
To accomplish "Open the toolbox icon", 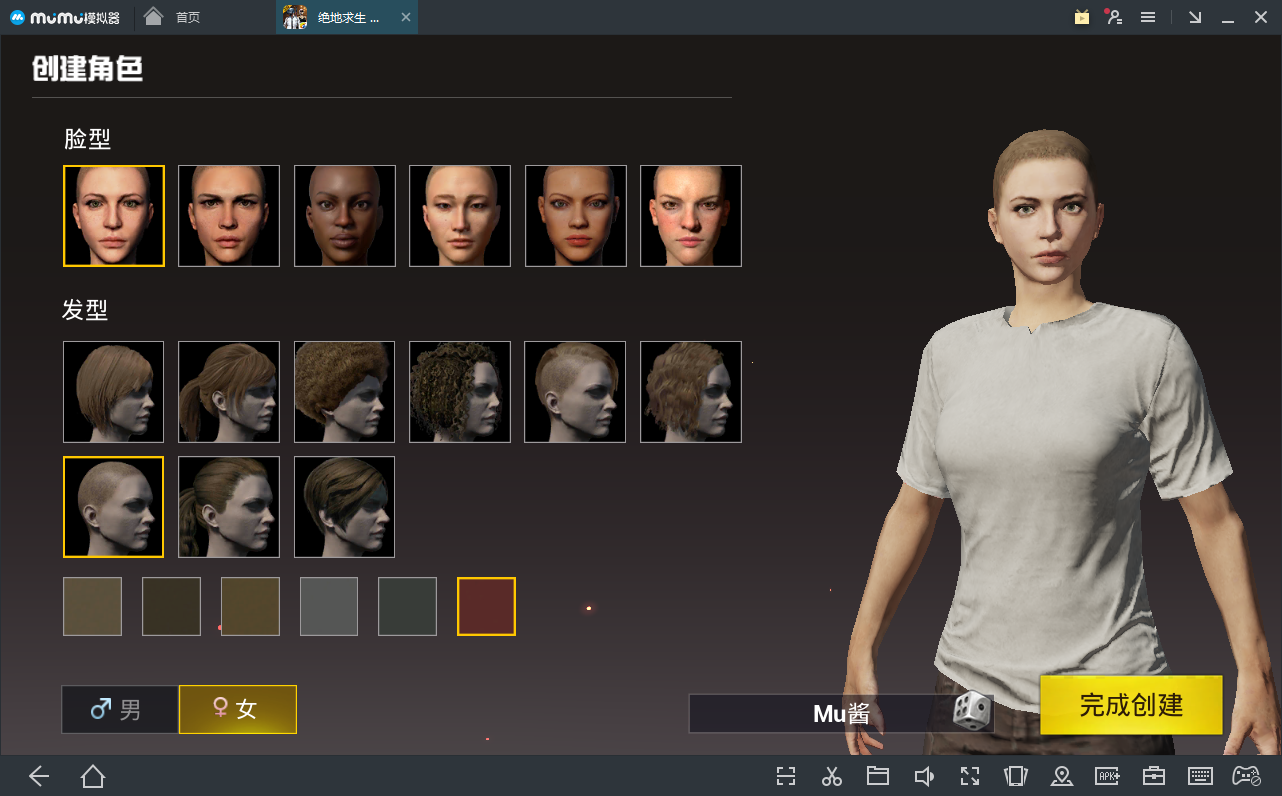I will (1154, 776).
